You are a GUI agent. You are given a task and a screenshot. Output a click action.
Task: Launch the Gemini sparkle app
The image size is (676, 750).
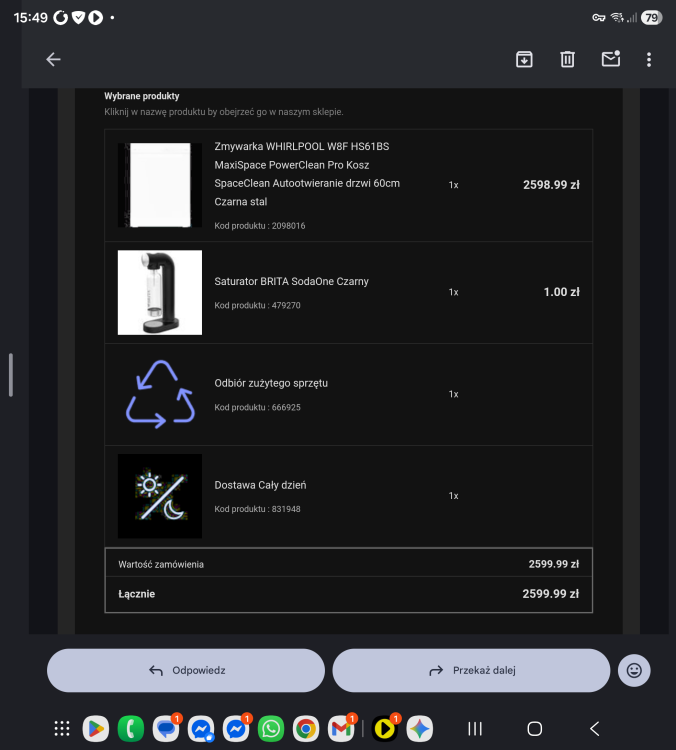(x=420, y=728)
